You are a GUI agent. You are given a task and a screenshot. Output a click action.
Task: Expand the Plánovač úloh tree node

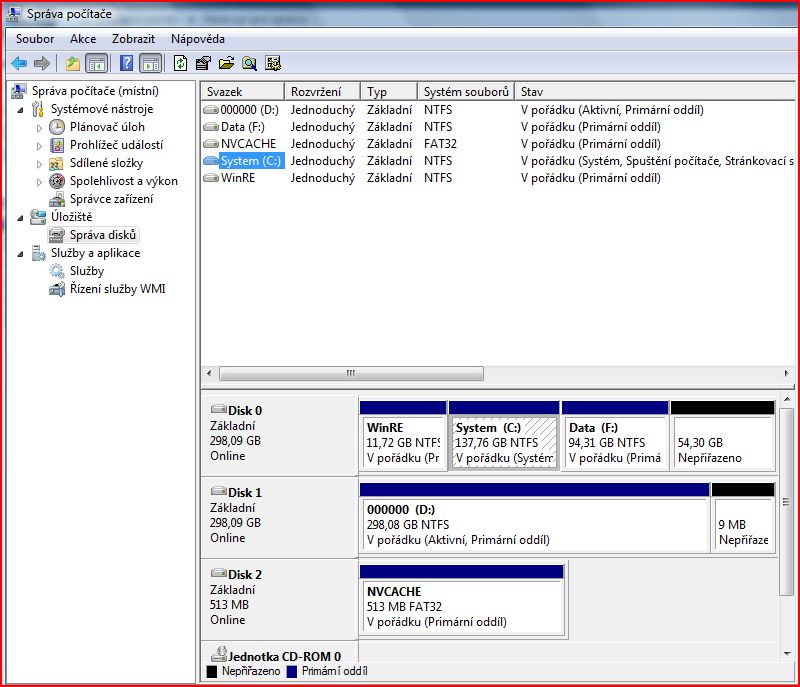[40, 127]
